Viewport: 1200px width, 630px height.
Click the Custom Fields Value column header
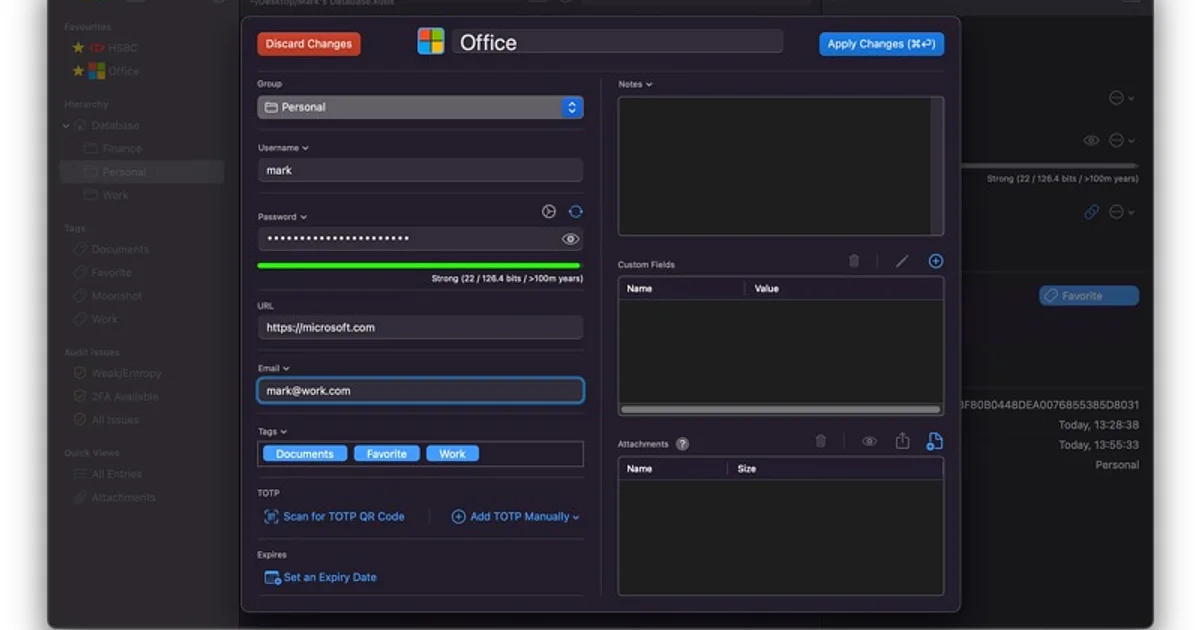(x=844, y=289)
